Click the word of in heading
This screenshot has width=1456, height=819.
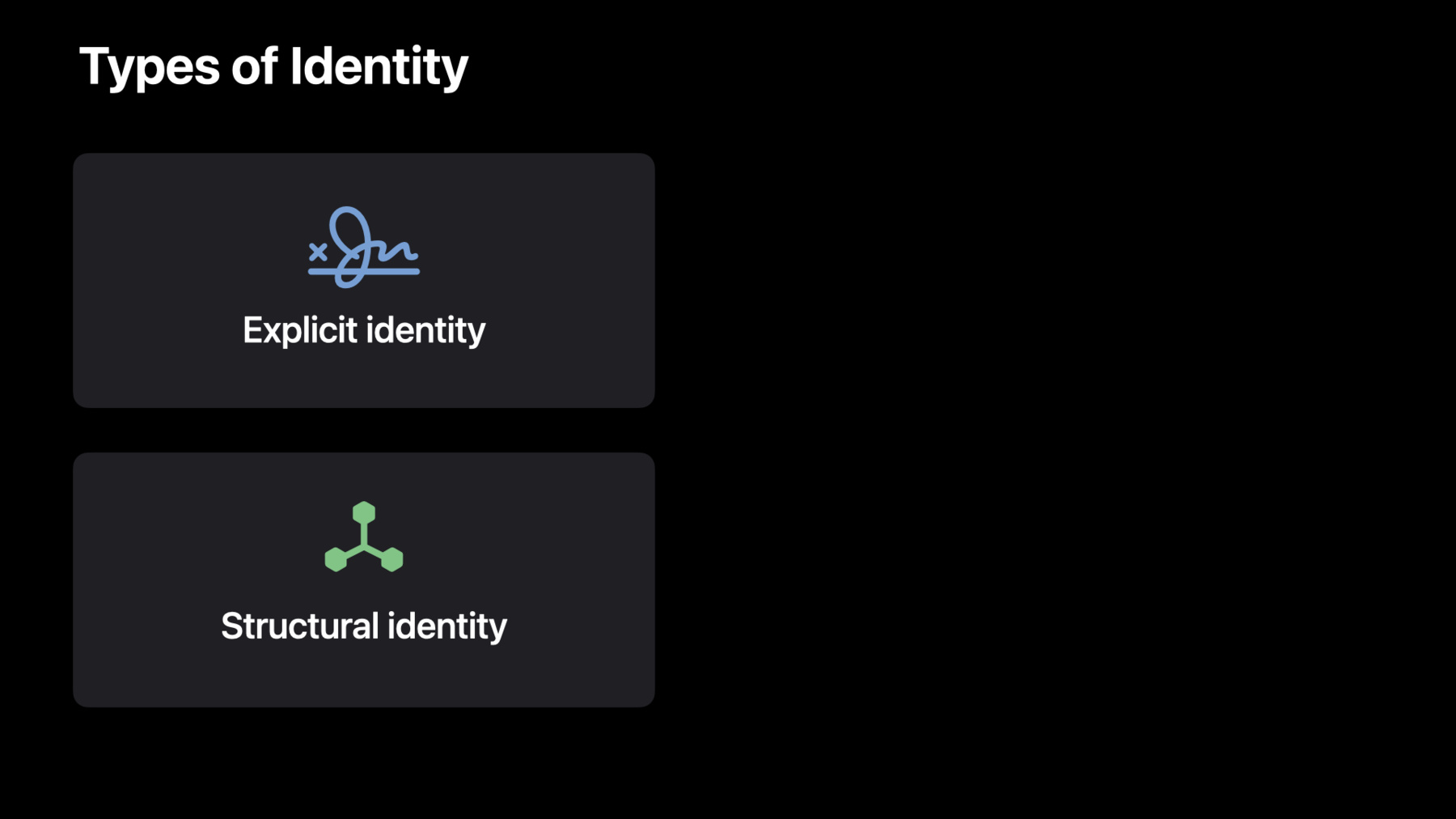pos(255,66)
